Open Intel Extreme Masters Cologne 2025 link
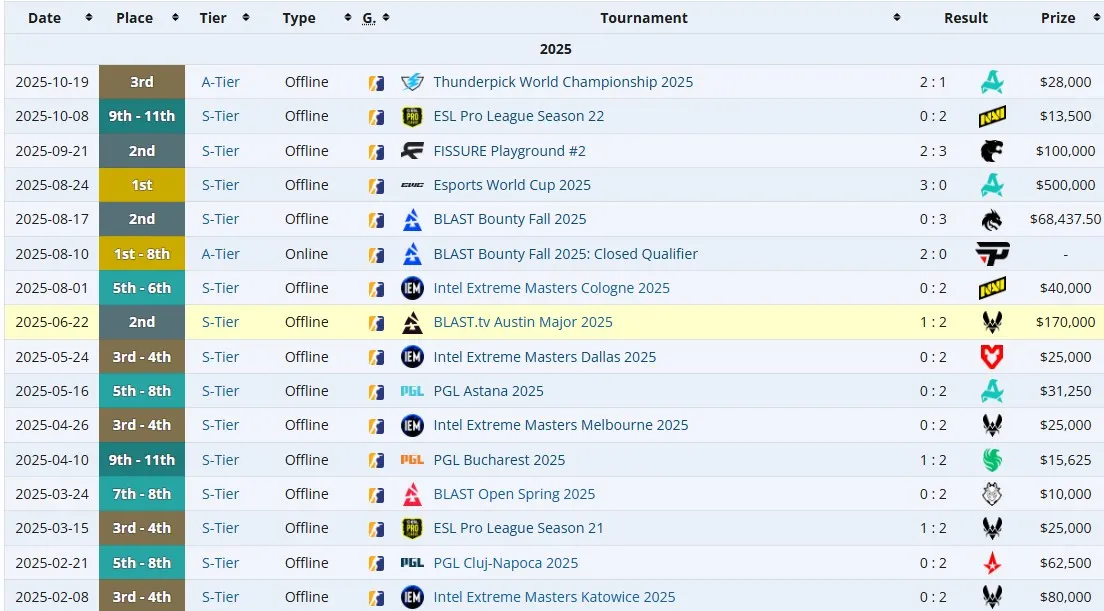The height and width of the screenshot is (611, 1104). click(551, 288)
